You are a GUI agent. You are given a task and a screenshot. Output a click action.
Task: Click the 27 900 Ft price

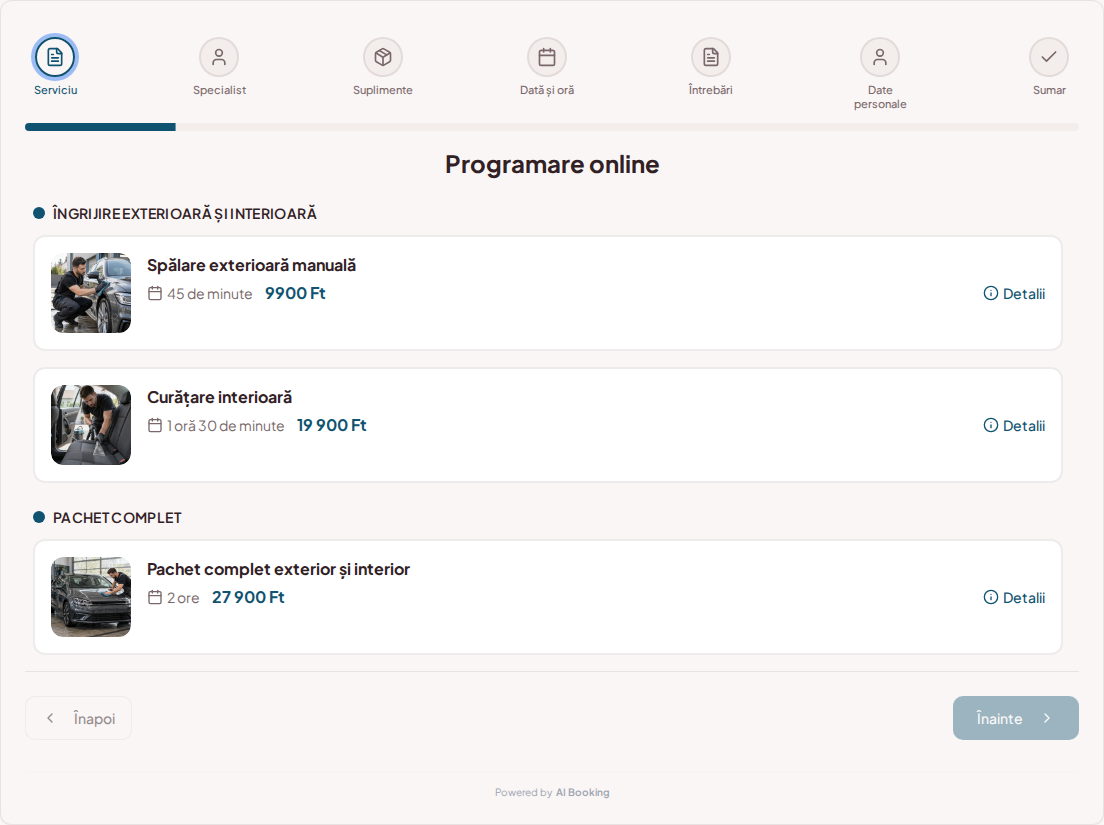[x=248, y=598]
